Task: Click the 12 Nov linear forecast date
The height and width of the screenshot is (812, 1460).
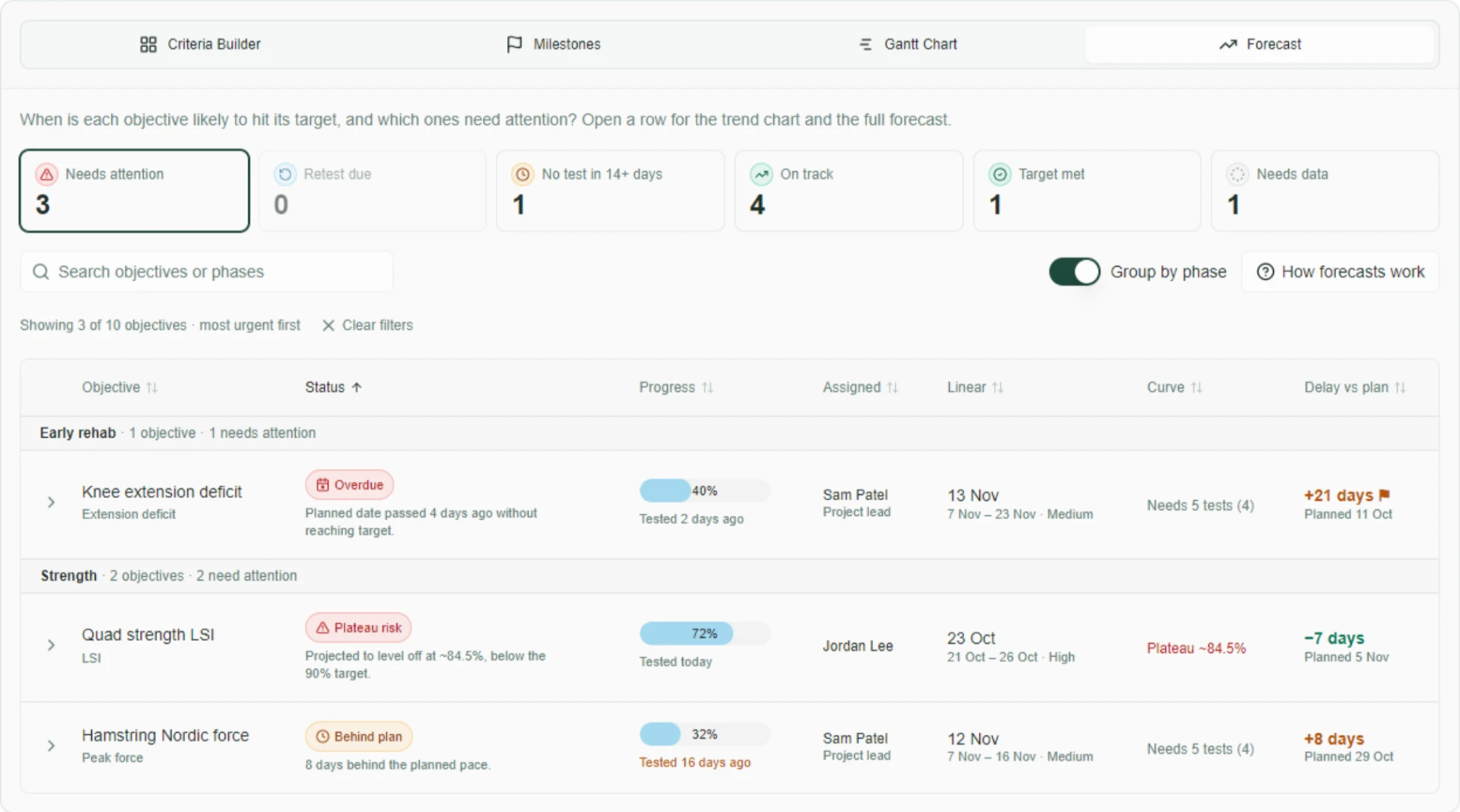Action: tap(973, 739)
